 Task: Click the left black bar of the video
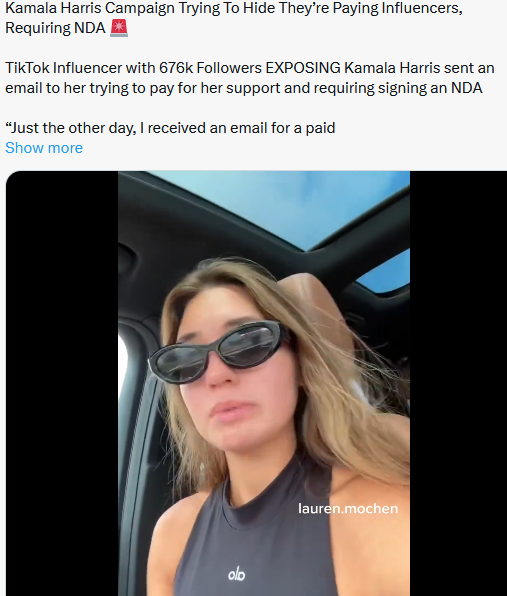click(x=62, y=383)
